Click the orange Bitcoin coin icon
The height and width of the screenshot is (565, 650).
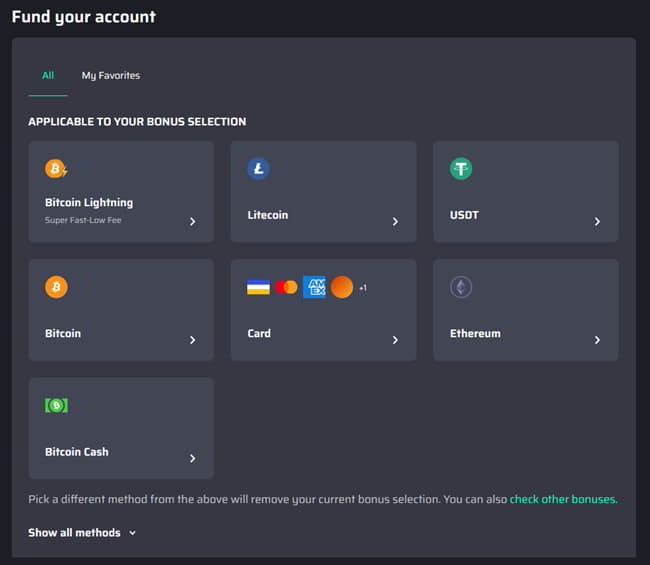(56, 287)
